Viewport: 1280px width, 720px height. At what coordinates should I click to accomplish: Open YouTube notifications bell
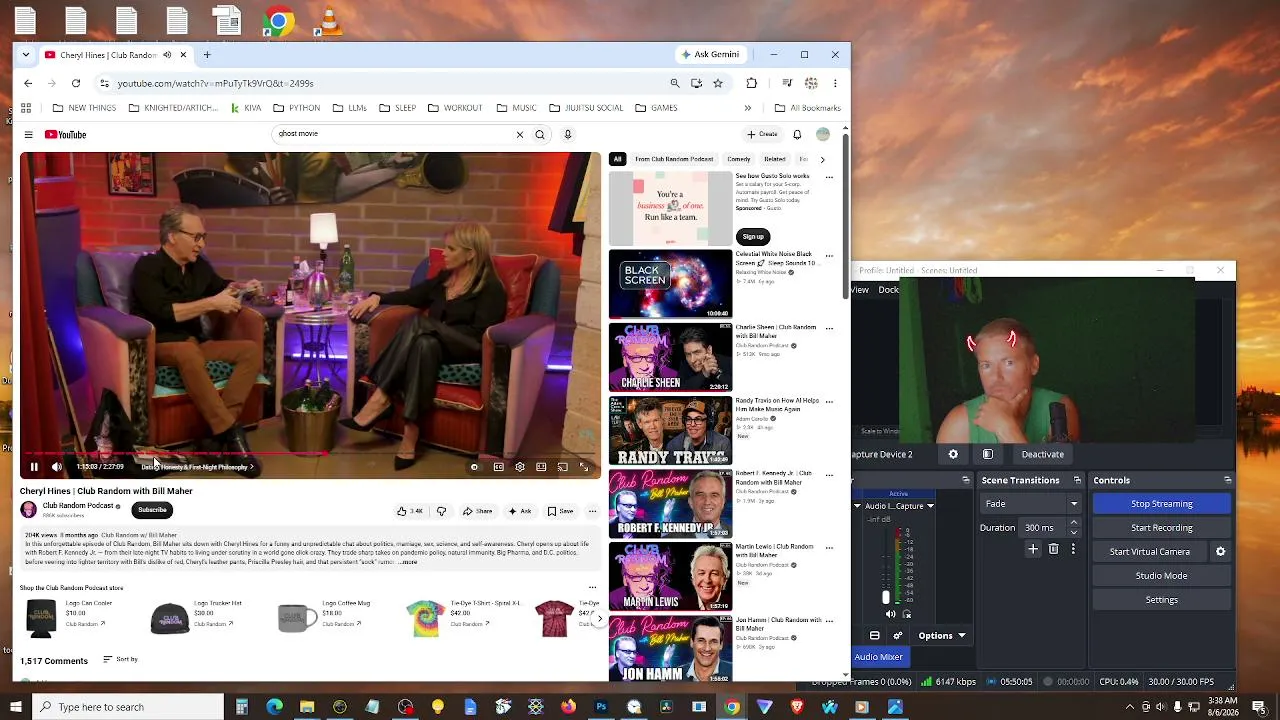pos(797,135)
